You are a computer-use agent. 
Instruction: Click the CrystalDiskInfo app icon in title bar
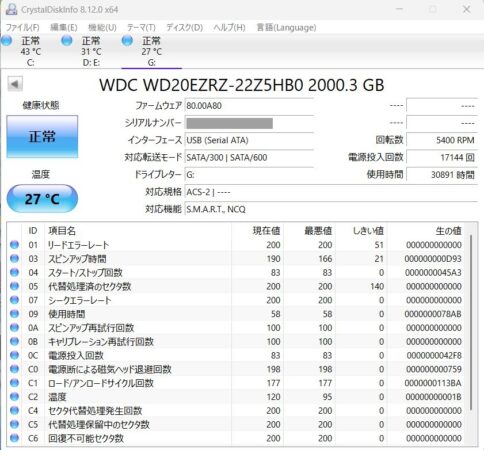point(11,9)
